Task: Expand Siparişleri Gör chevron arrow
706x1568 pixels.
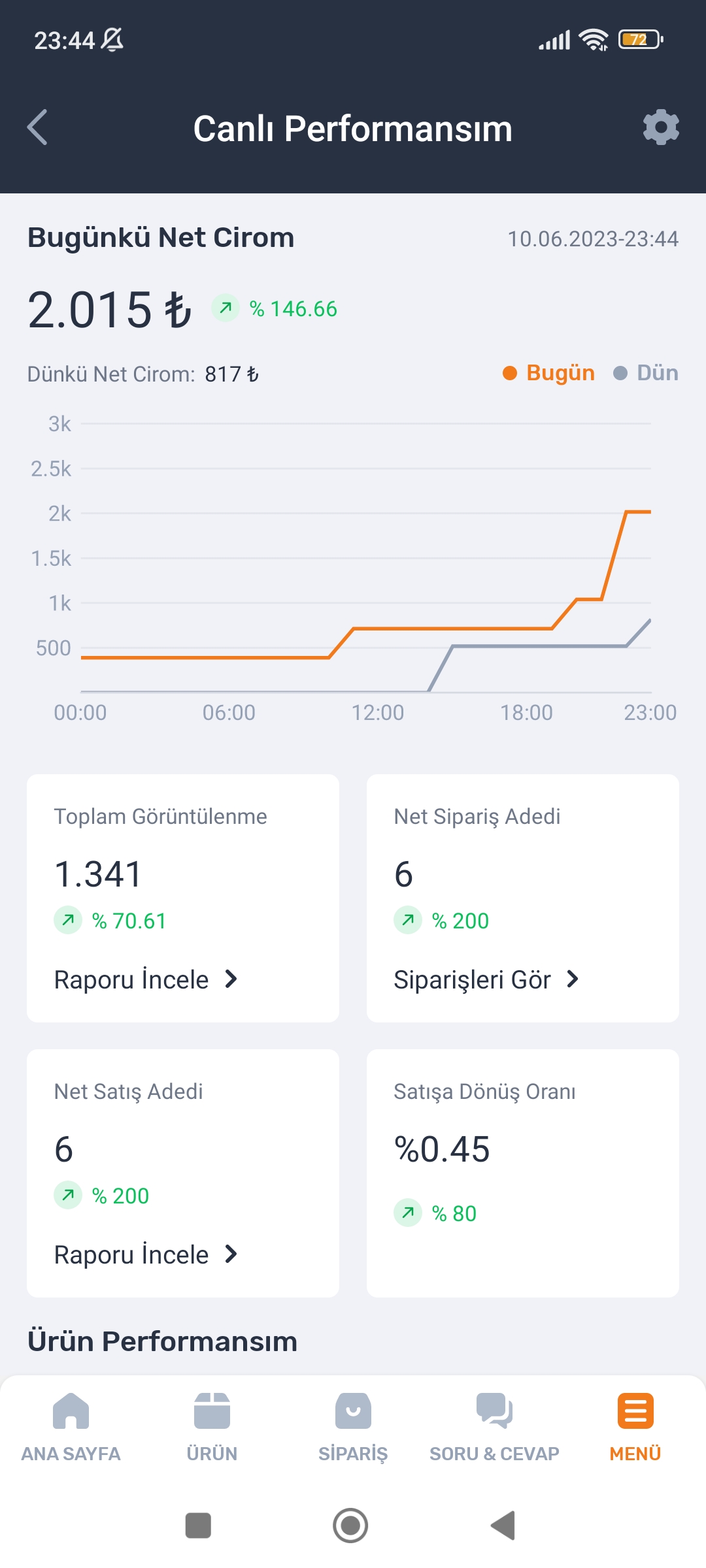Action: point(573,979)
